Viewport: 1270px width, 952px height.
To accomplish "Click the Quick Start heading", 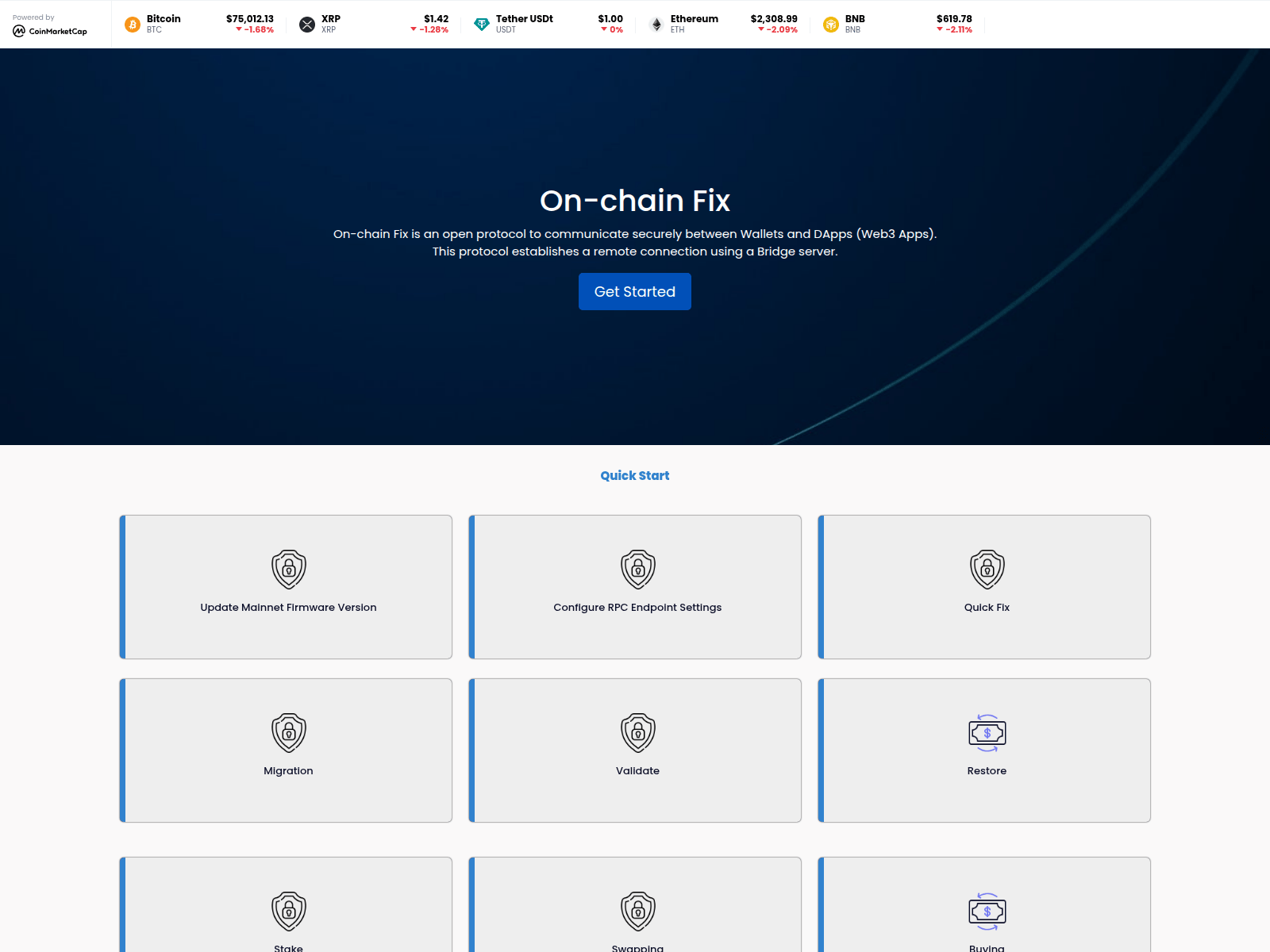I will 635,475.
